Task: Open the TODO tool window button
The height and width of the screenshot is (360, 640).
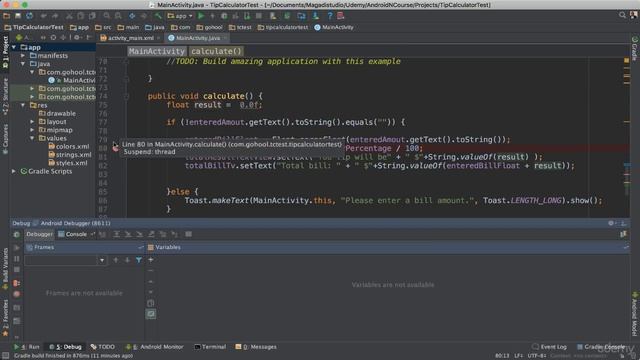Action: click(x=102, y=347)
